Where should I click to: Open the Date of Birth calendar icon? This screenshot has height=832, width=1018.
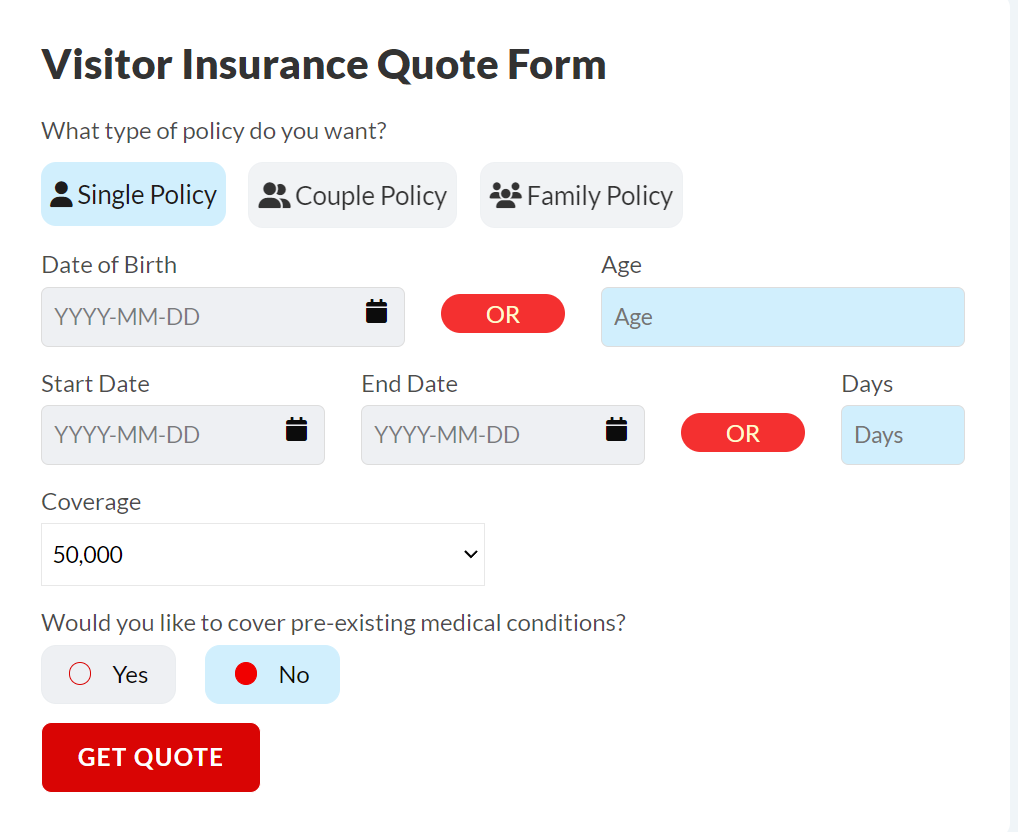(x=376, y=311)
